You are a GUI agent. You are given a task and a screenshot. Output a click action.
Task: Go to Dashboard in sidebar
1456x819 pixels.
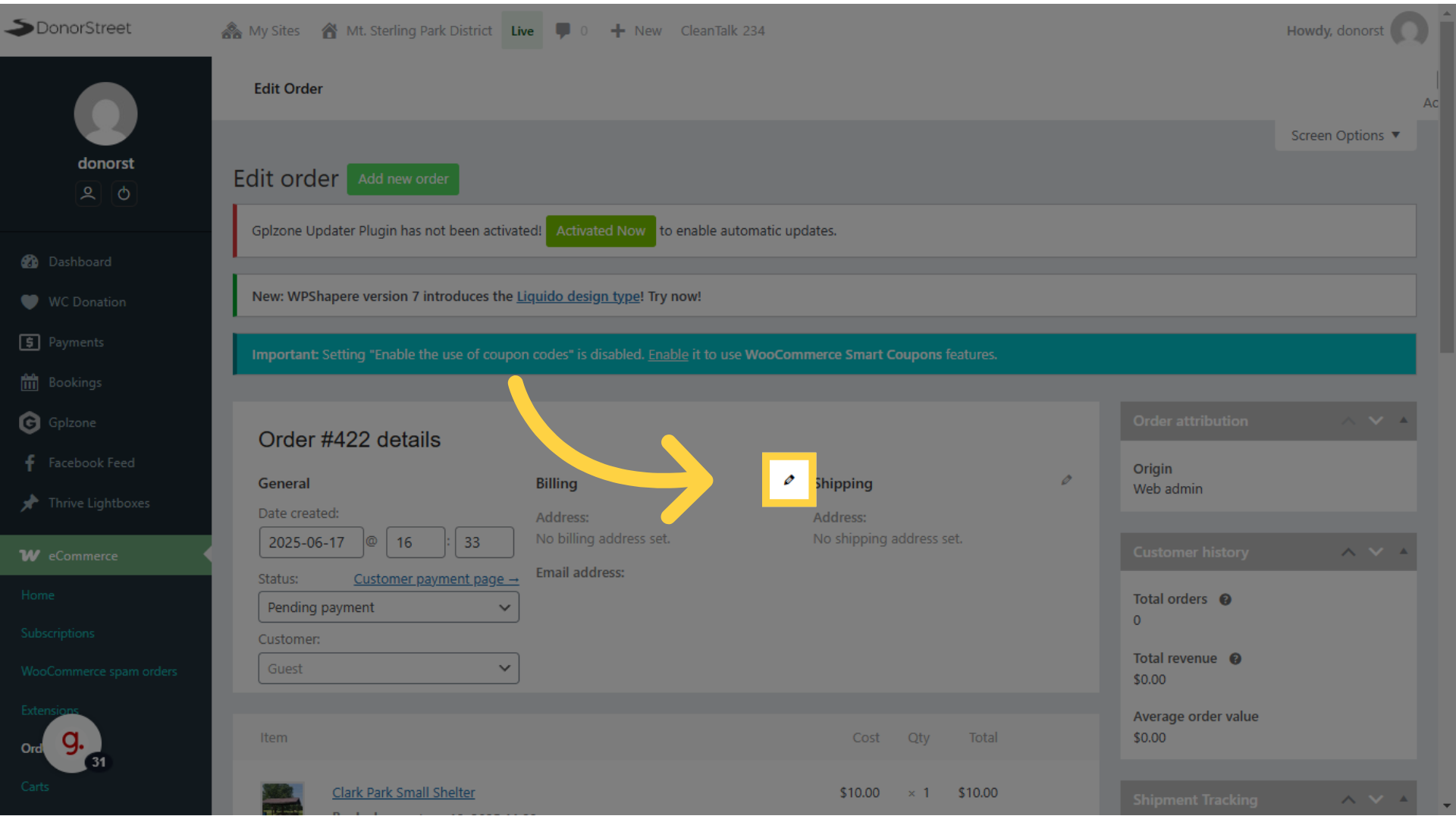80,262
